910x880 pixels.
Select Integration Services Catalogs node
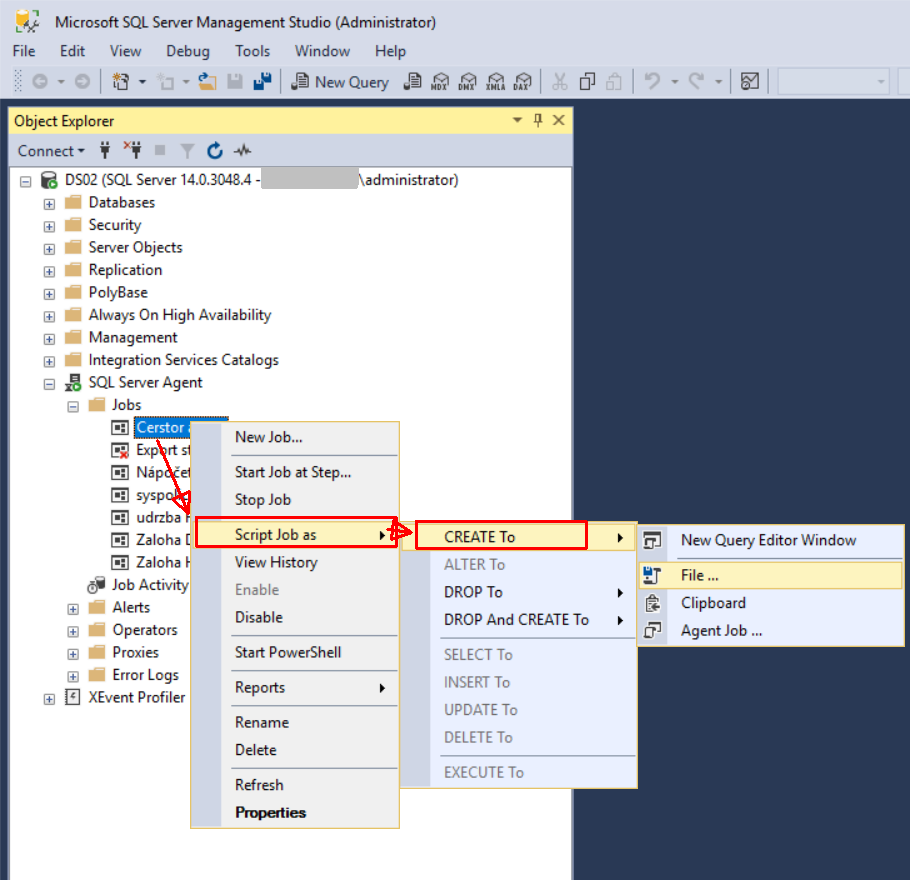pyautogui.click(x=183, y=360)
